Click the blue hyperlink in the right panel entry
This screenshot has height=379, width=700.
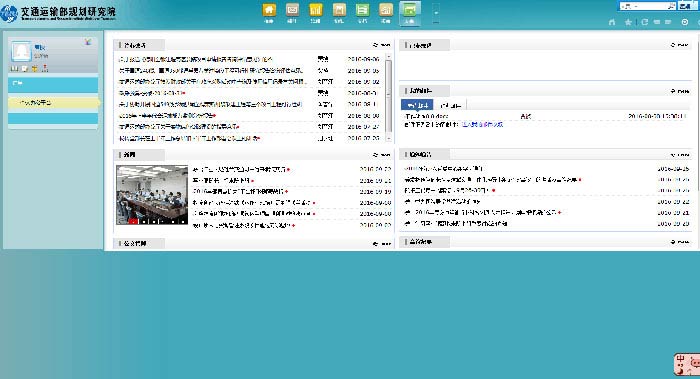click(x=482, y=125)
